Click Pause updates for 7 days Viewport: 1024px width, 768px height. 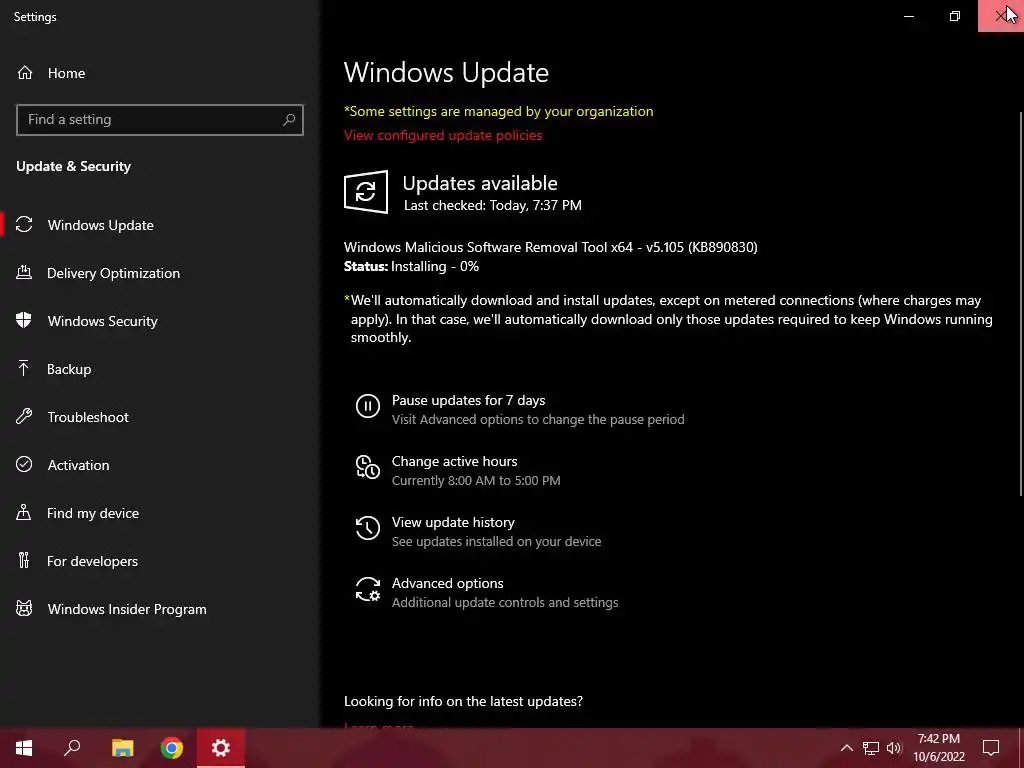[468, 400]
